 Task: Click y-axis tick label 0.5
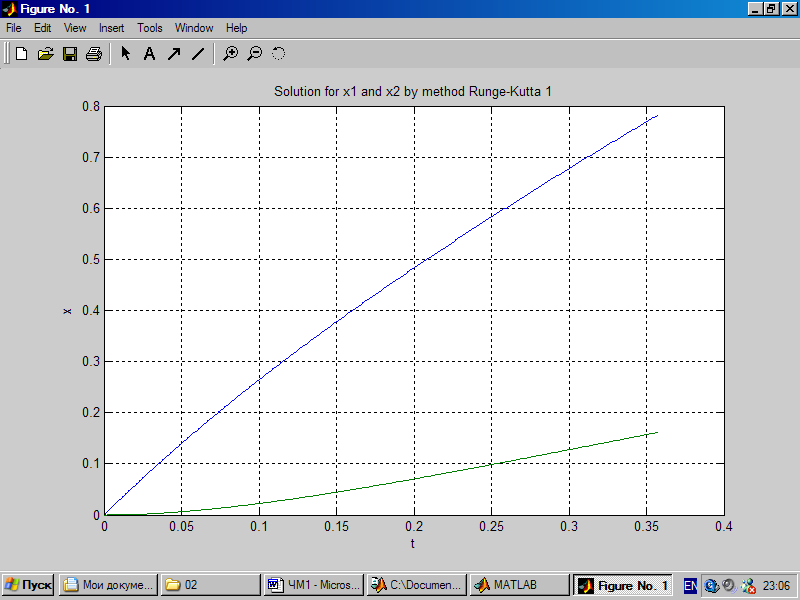[91, 259]
